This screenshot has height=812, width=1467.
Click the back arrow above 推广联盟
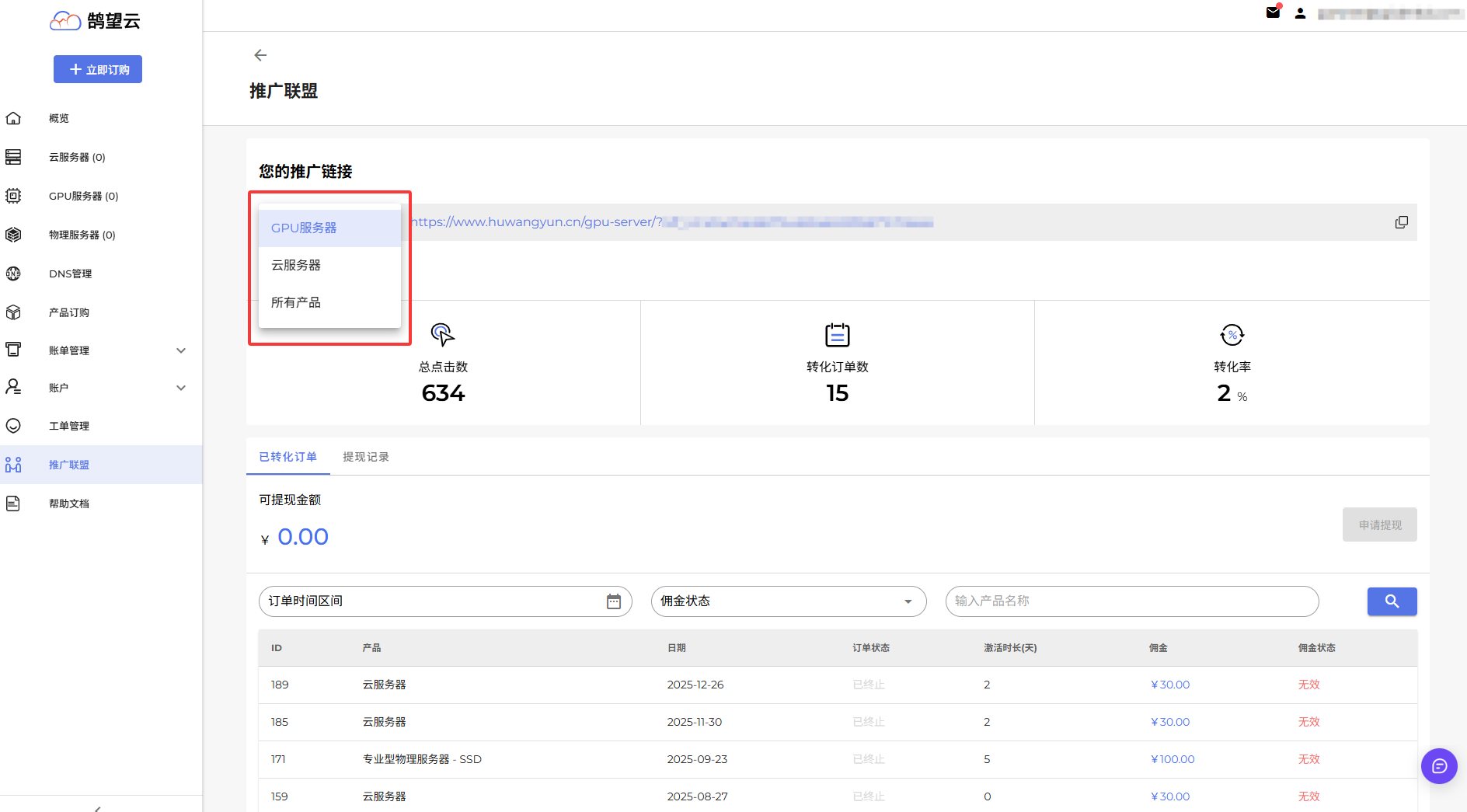[260, 55]
